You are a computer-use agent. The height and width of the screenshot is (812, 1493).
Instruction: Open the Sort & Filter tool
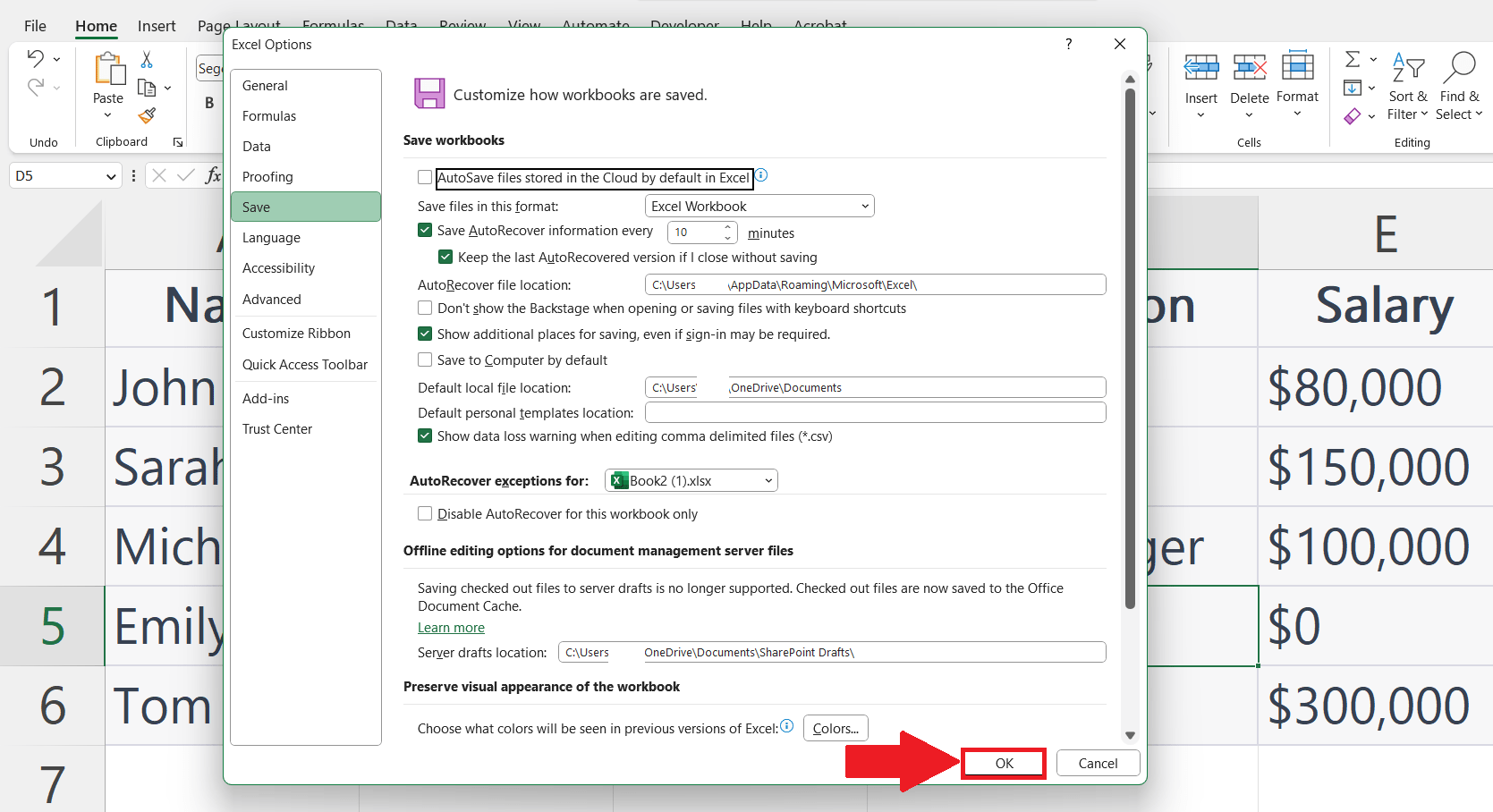pyautogui.click(x=1407, y=85)
